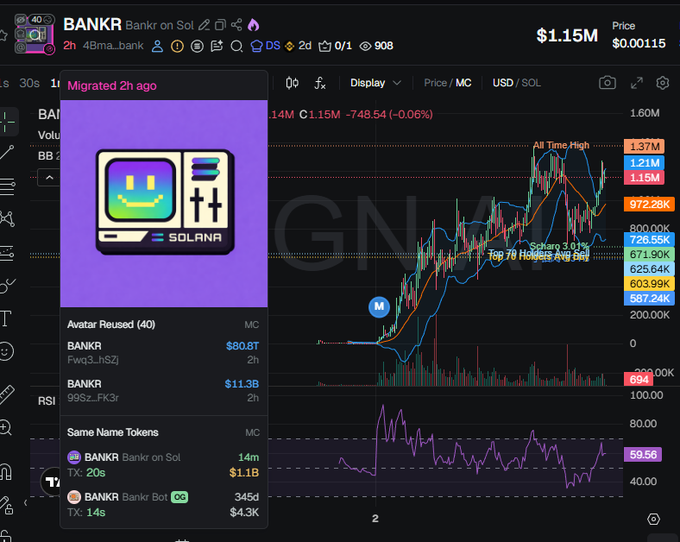Select the ruler measure tool
680x542 pixels.
tap(7, 394)
